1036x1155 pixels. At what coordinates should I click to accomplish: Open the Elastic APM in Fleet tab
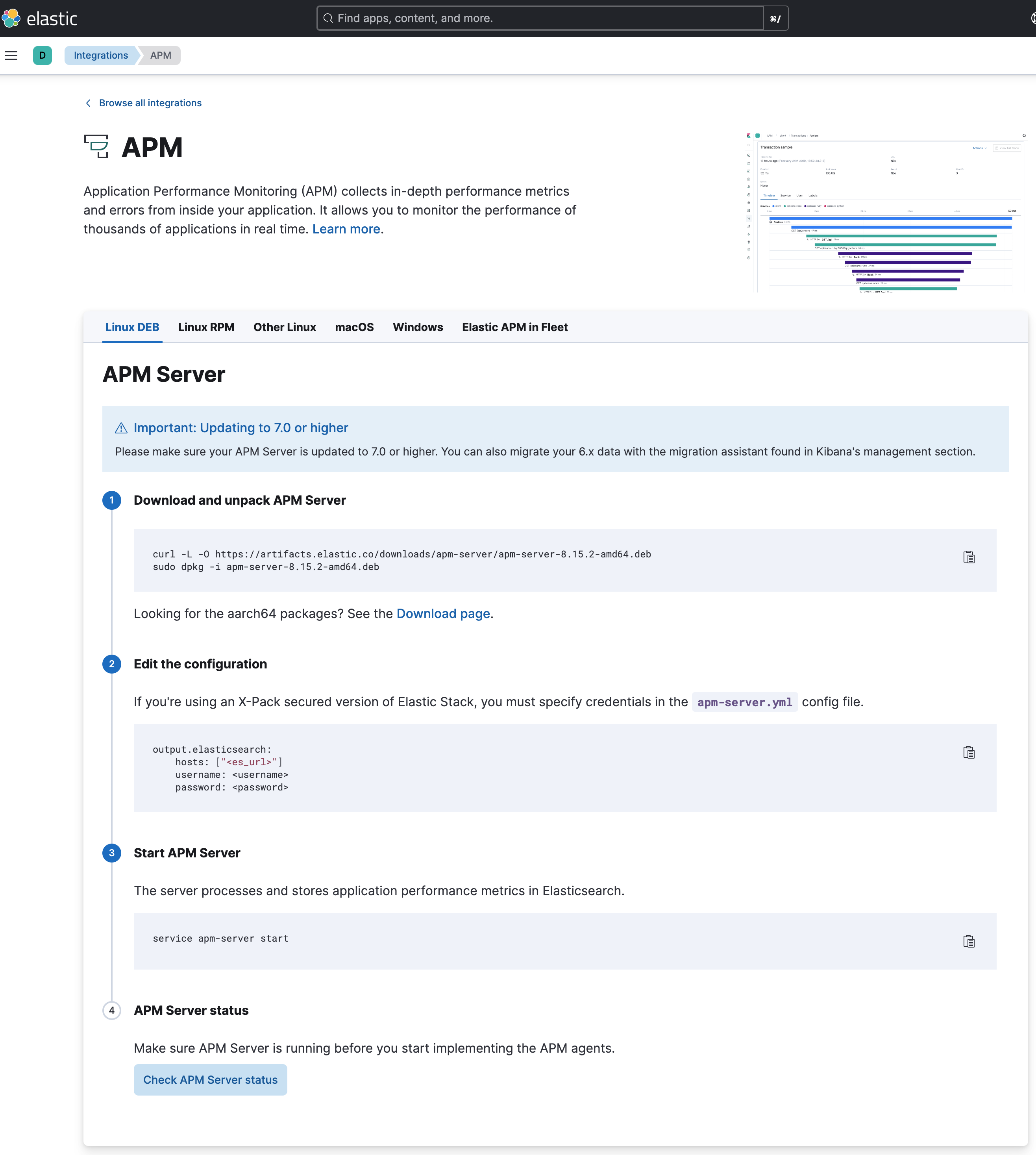click(x=514, y=327)
